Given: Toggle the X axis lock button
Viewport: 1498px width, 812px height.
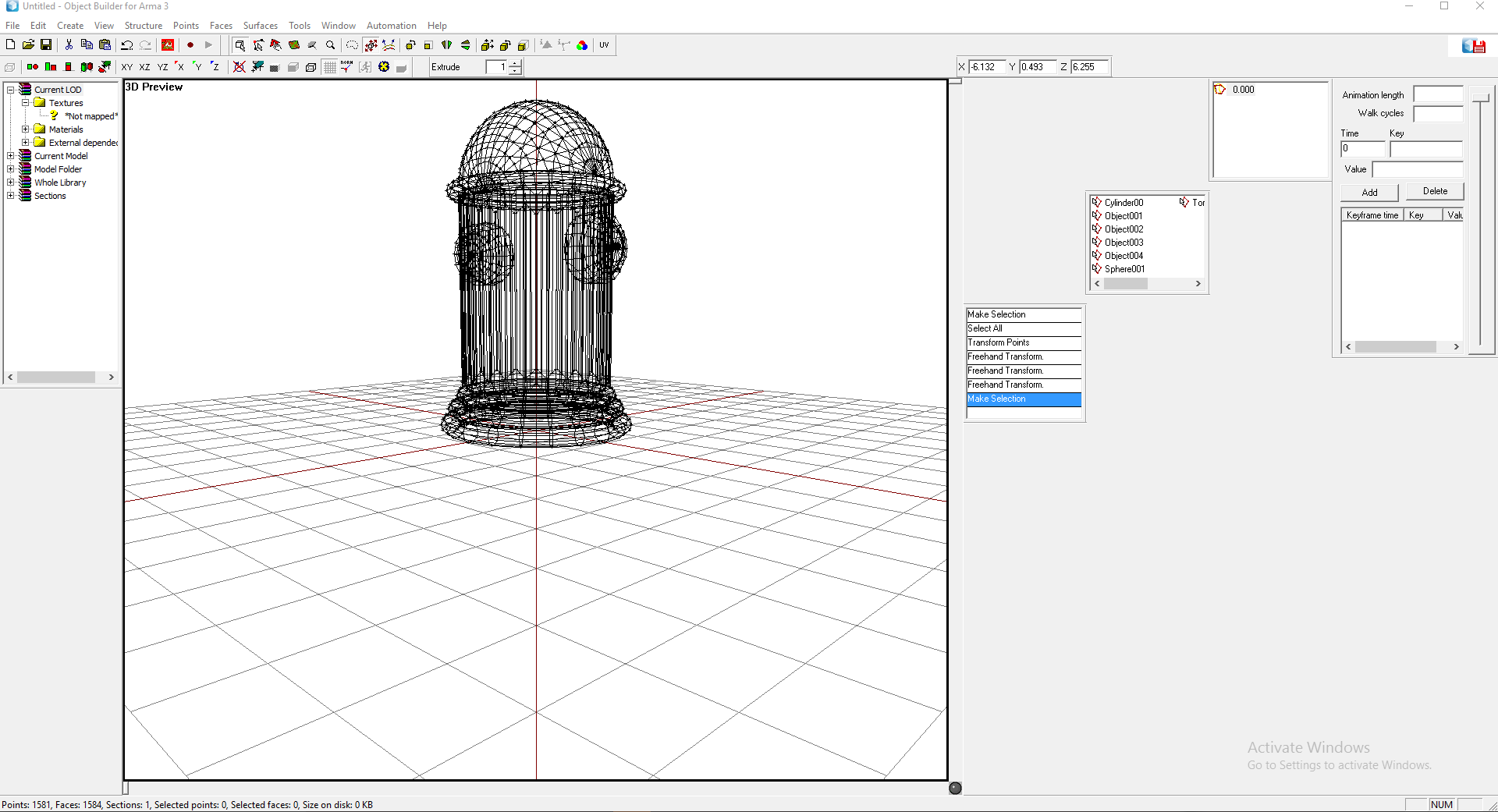Looking at the screenshot, I should [179, 67].
